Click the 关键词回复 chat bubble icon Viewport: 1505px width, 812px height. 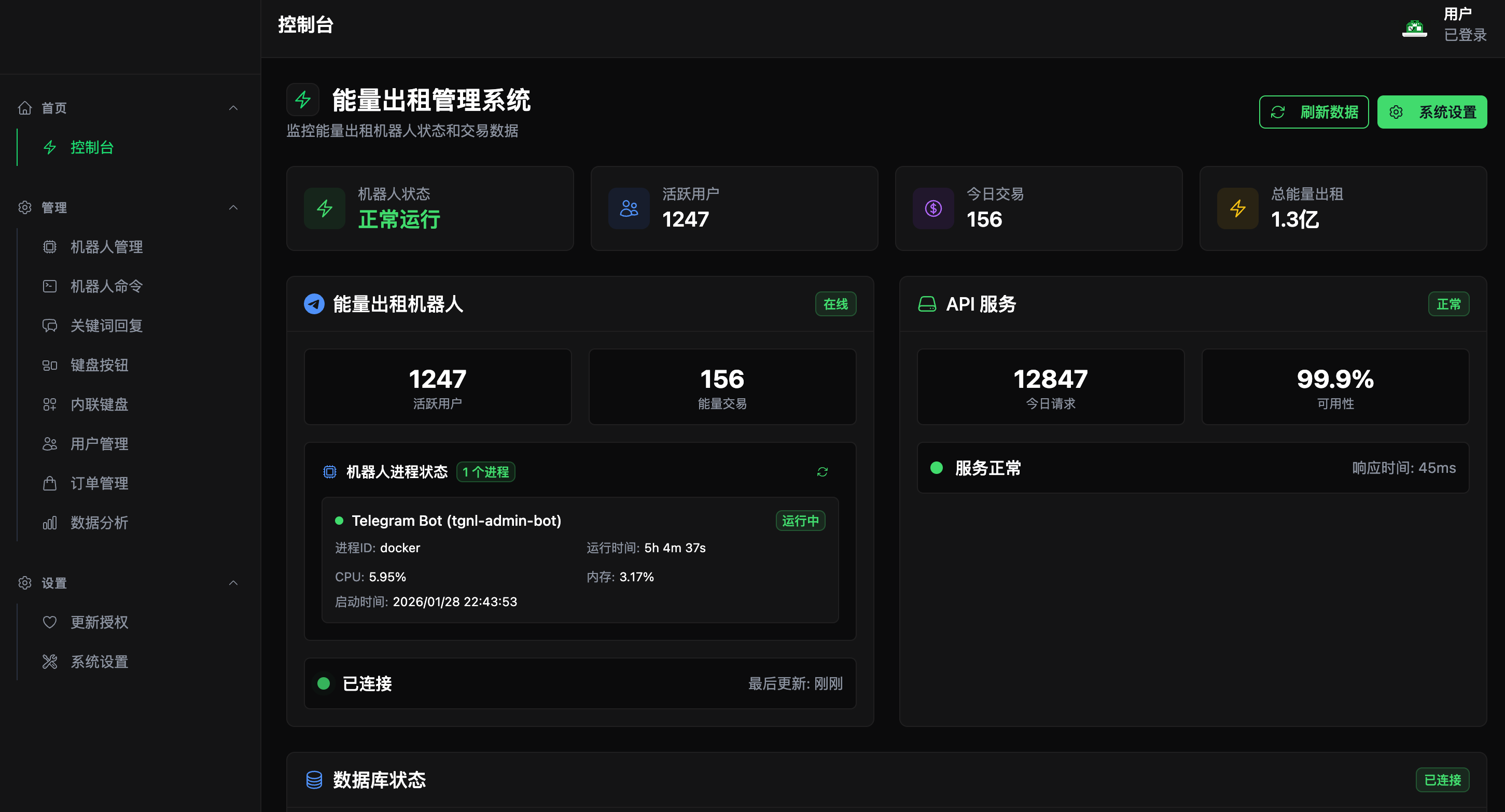point(49,326)
